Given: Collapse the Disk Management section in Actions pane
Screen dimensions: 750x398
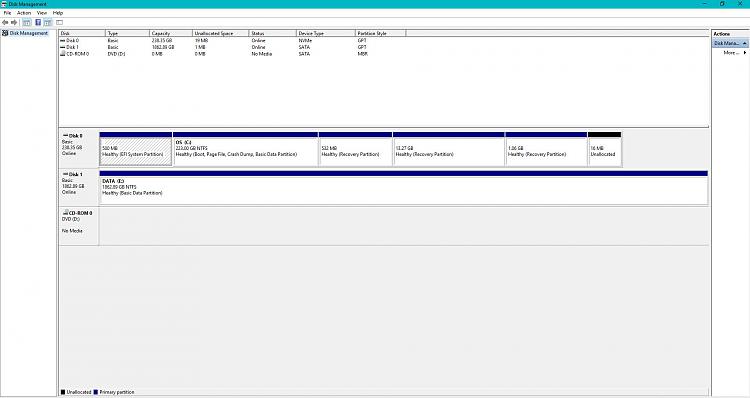Looking at the screenshot, I should click(x=745, y=43).
